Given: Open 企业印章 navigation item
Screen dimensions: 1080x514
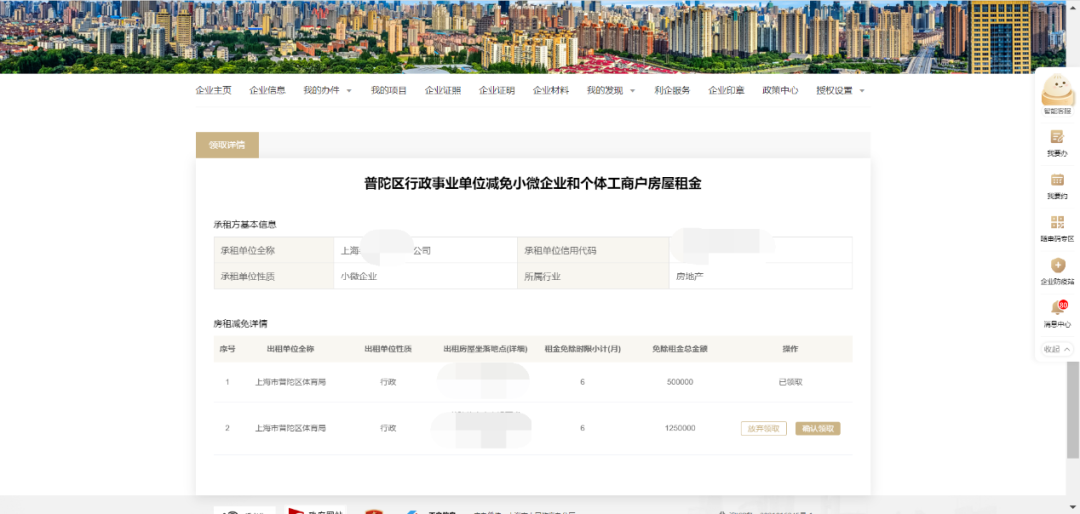Looking at the screenshot, I should tap(726, 90).
